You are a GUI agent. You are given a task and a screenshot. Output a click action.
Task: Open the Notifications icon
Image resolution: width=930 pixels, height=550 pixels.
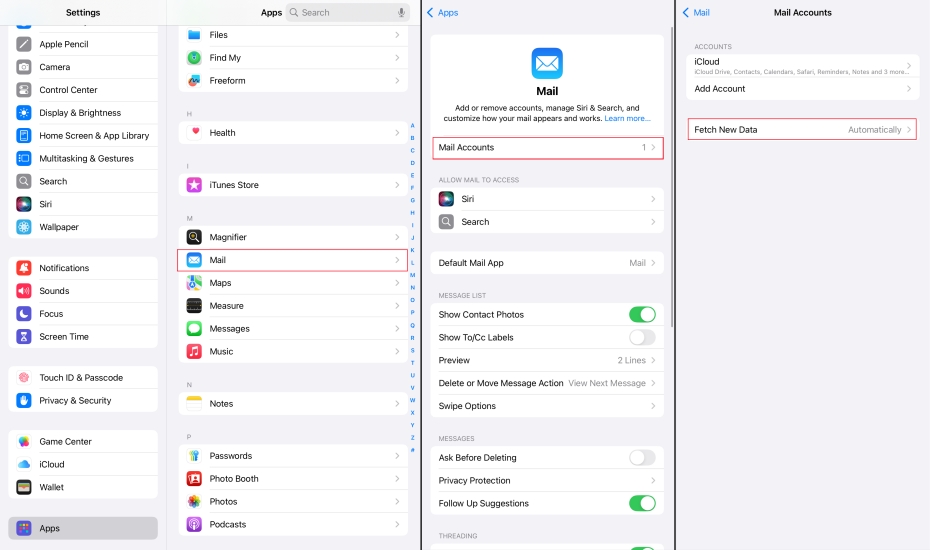24,268
